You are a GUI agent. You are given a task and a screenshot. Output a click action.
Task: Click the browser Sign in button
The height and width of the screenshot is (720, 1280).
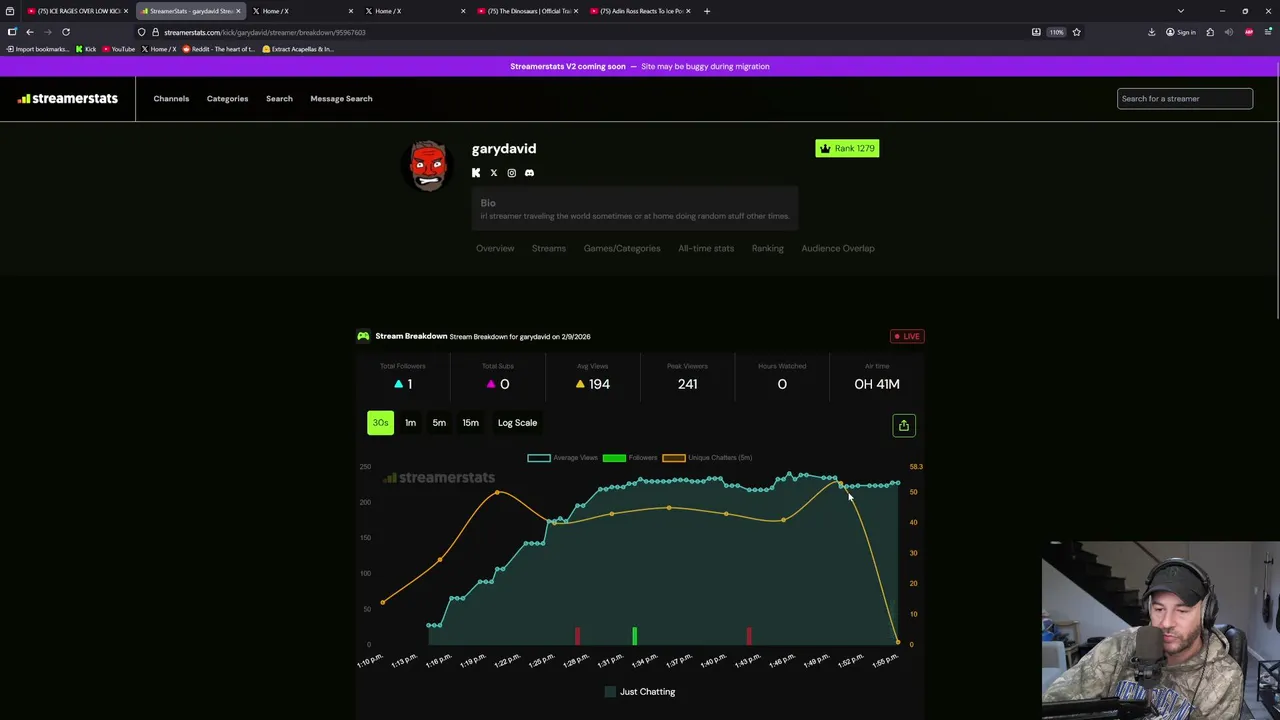pos(1181,32)
